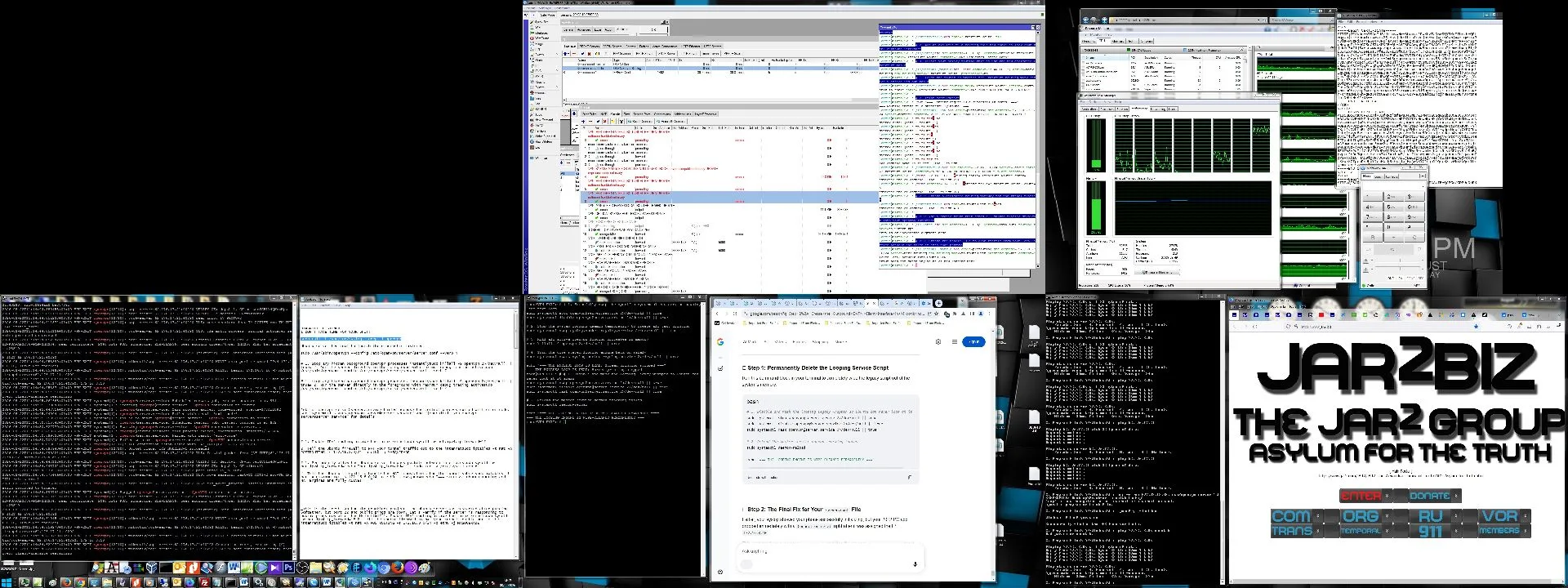Launch Tor Browser from the dock
This screenshot has width=1568, height=588.
point(411,568)
